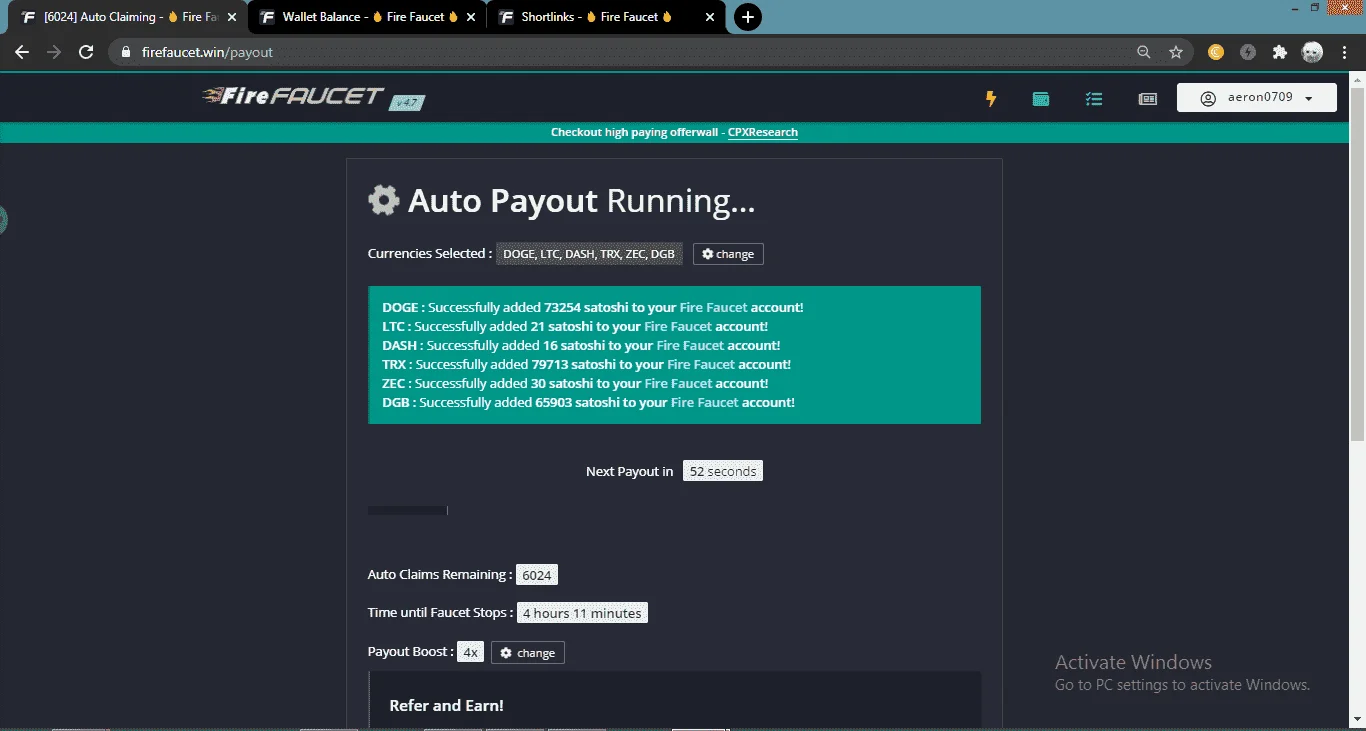Bookmark this page with the star icon
Screen dimensions: 1366x731
pos(1176,52)
